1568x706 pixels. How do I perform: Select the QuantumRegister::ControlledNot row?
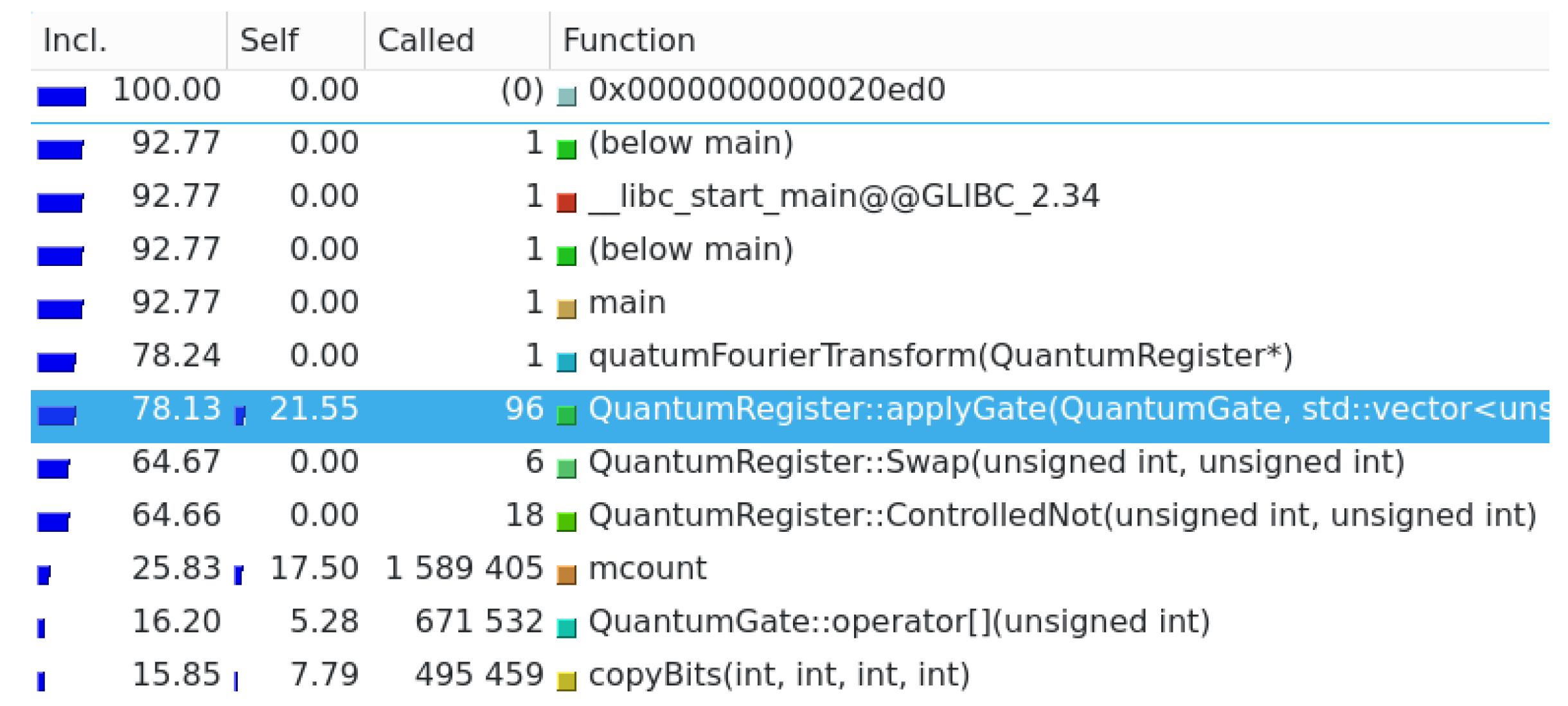click(x=1062, y=516)
